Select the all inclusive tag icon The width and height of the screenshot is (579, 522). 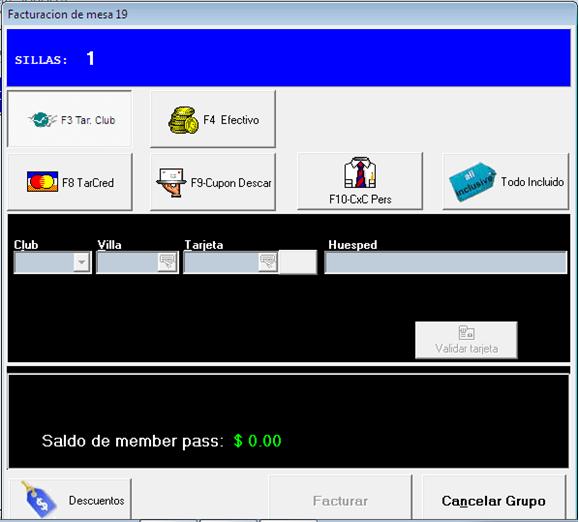[473, 182]
